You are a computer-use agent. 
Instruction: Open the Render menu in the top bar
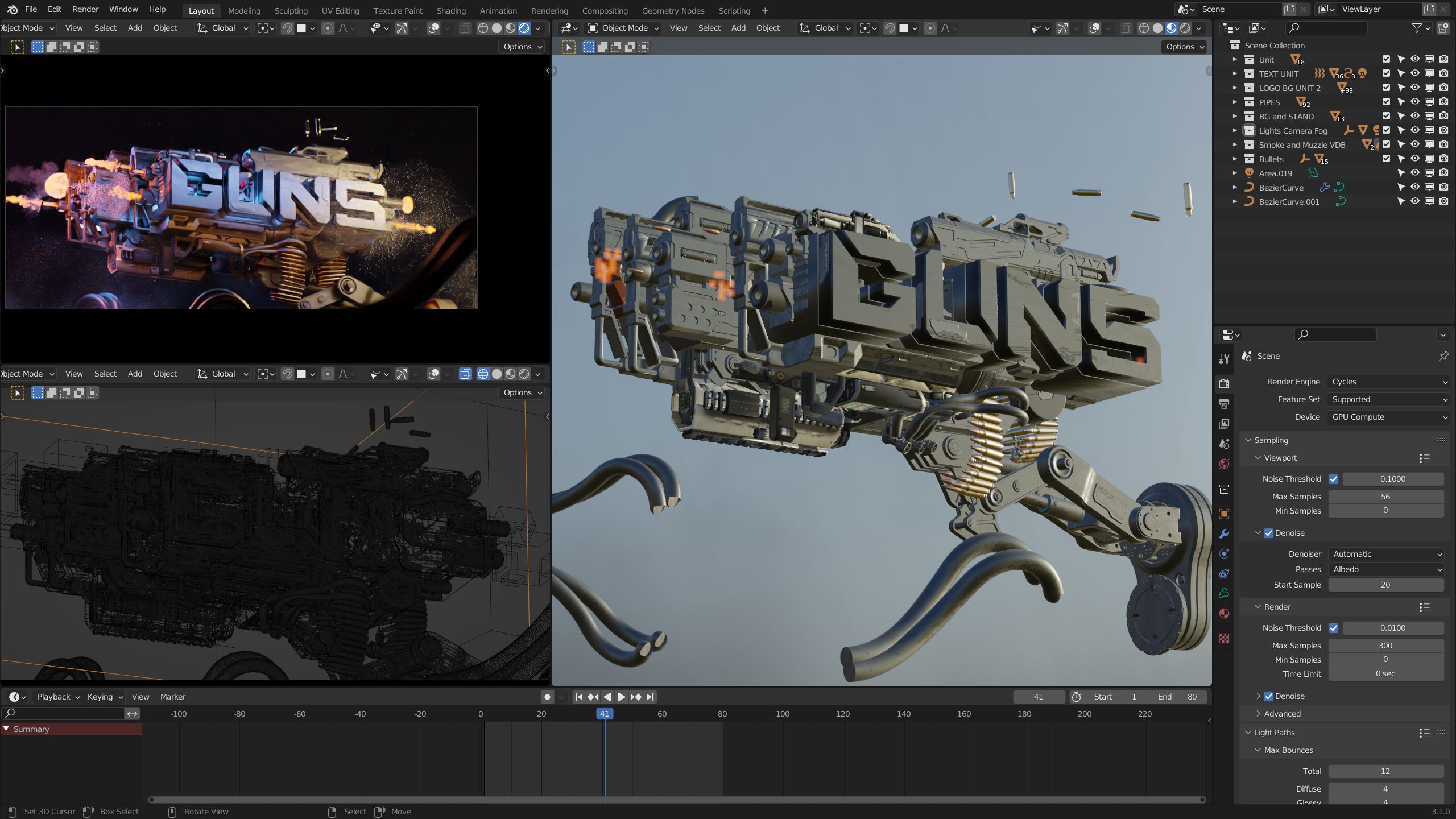[85, 9]
